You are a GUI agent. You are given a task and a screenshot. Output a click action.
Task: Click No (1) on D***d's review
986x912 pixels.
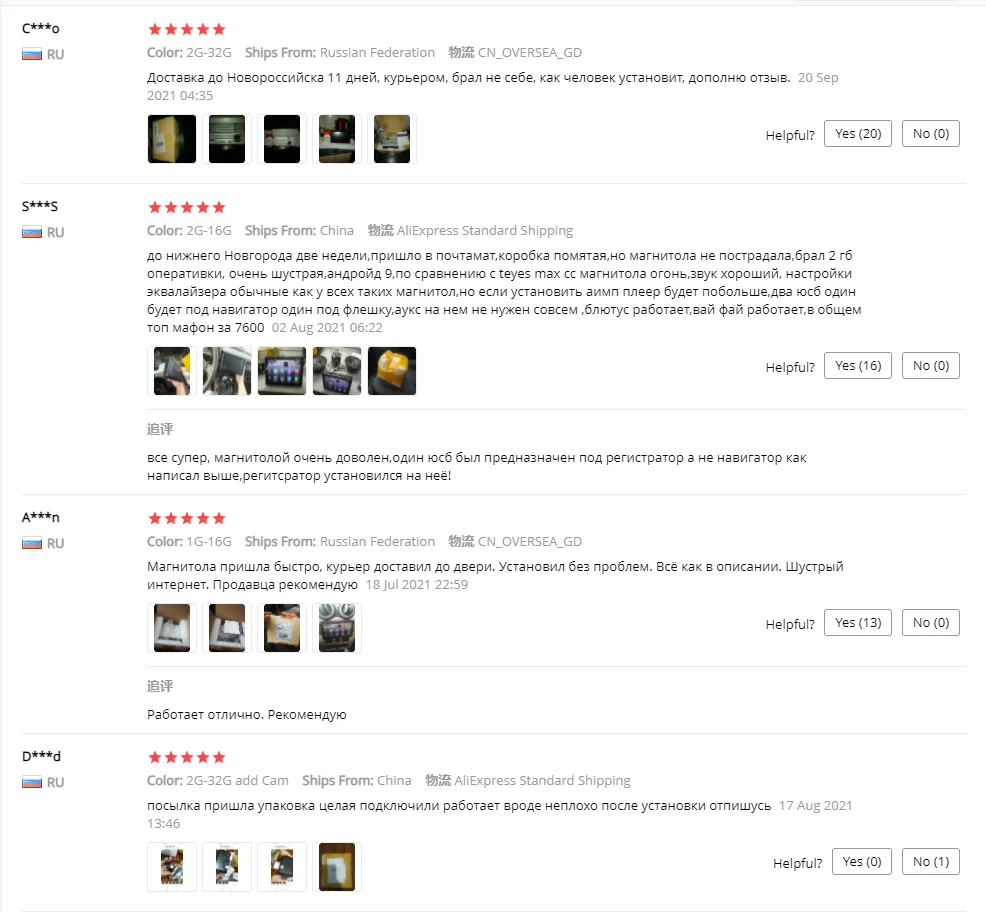tap(931, 862)
